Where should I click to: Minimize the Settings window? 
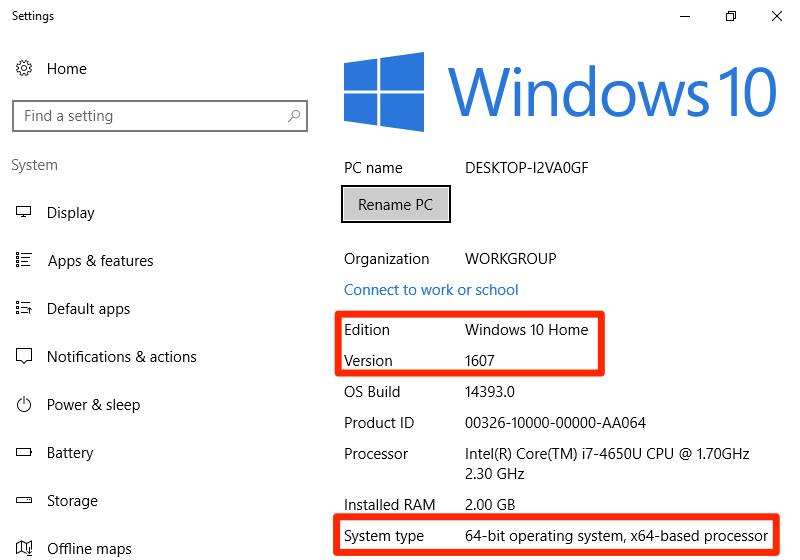[x=685, y=16]
